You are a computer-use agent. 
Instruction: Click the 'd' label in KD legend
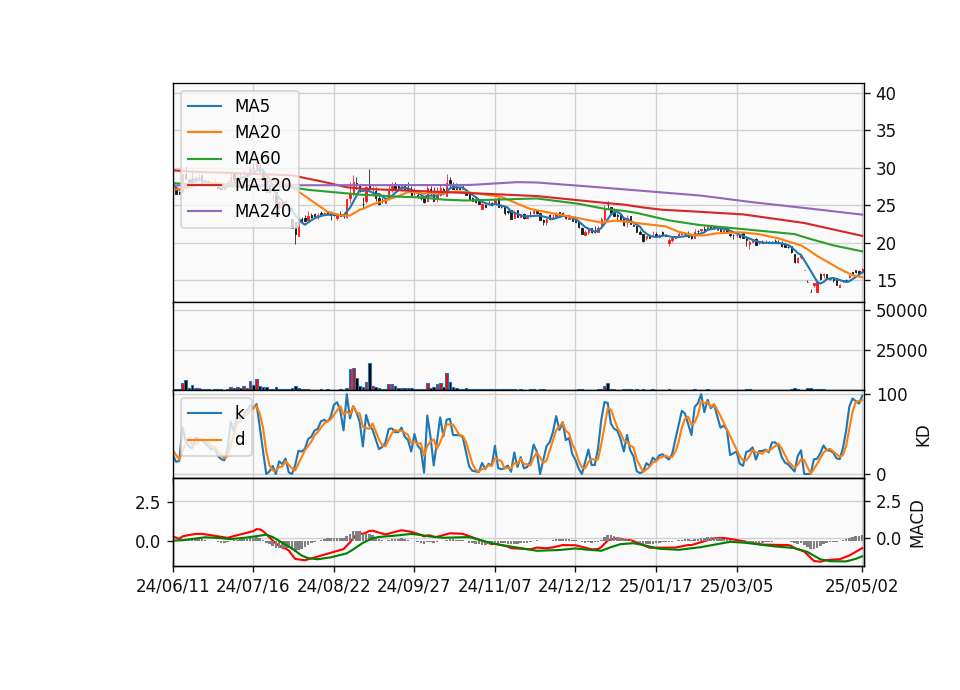[240, 439]
